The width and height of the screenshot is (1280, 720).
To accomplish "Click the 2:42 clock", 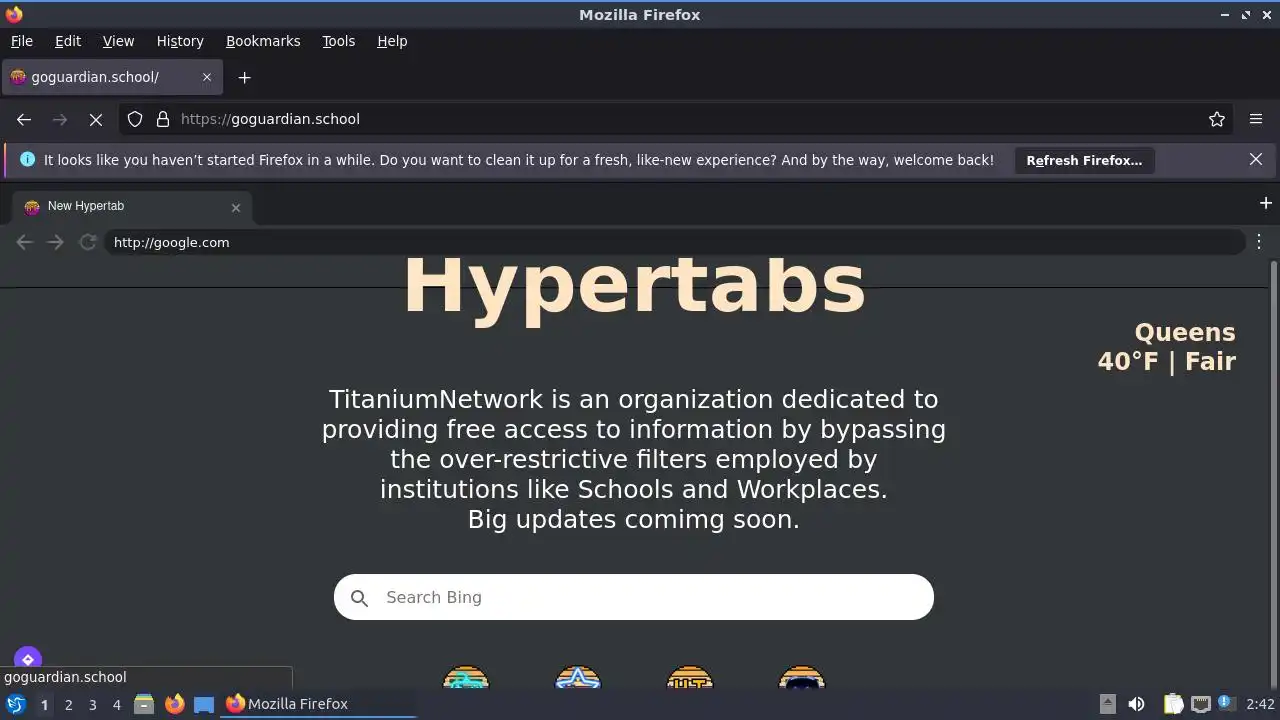I will pos(1260,704).
